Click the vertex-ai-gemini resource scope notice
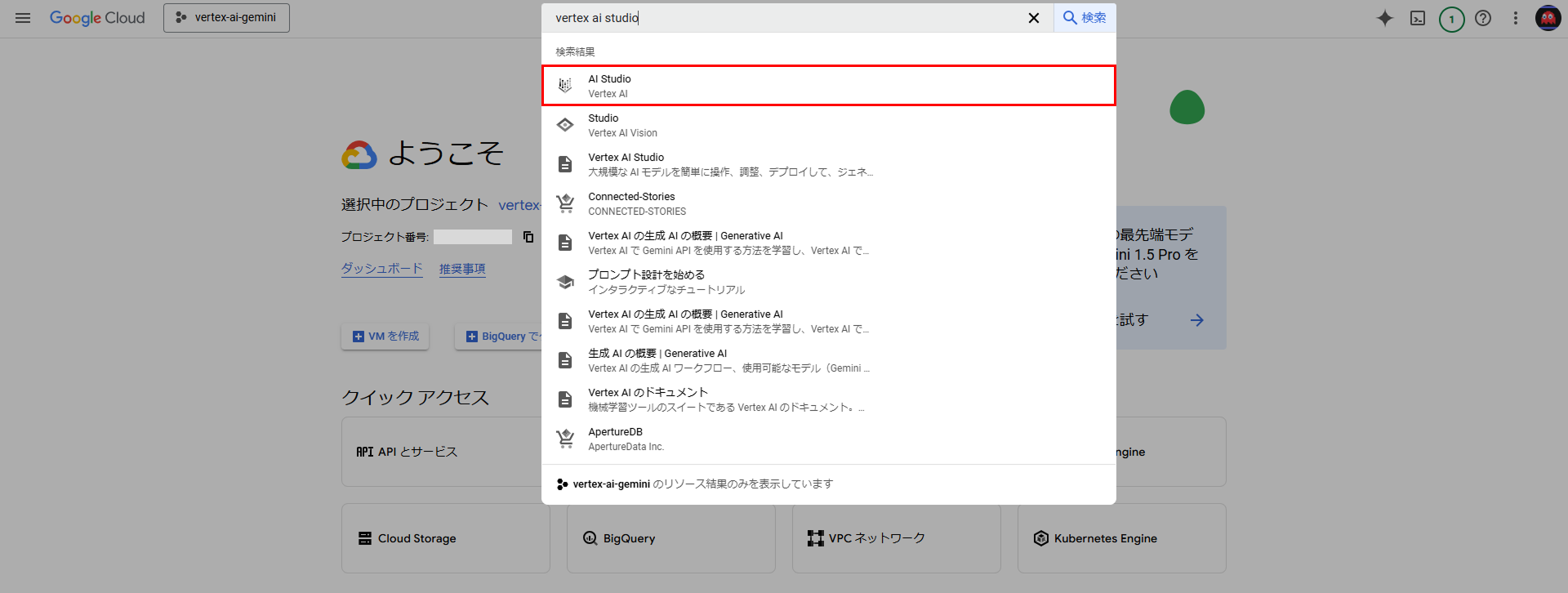The image size is (1568, 593). (694, 484)
